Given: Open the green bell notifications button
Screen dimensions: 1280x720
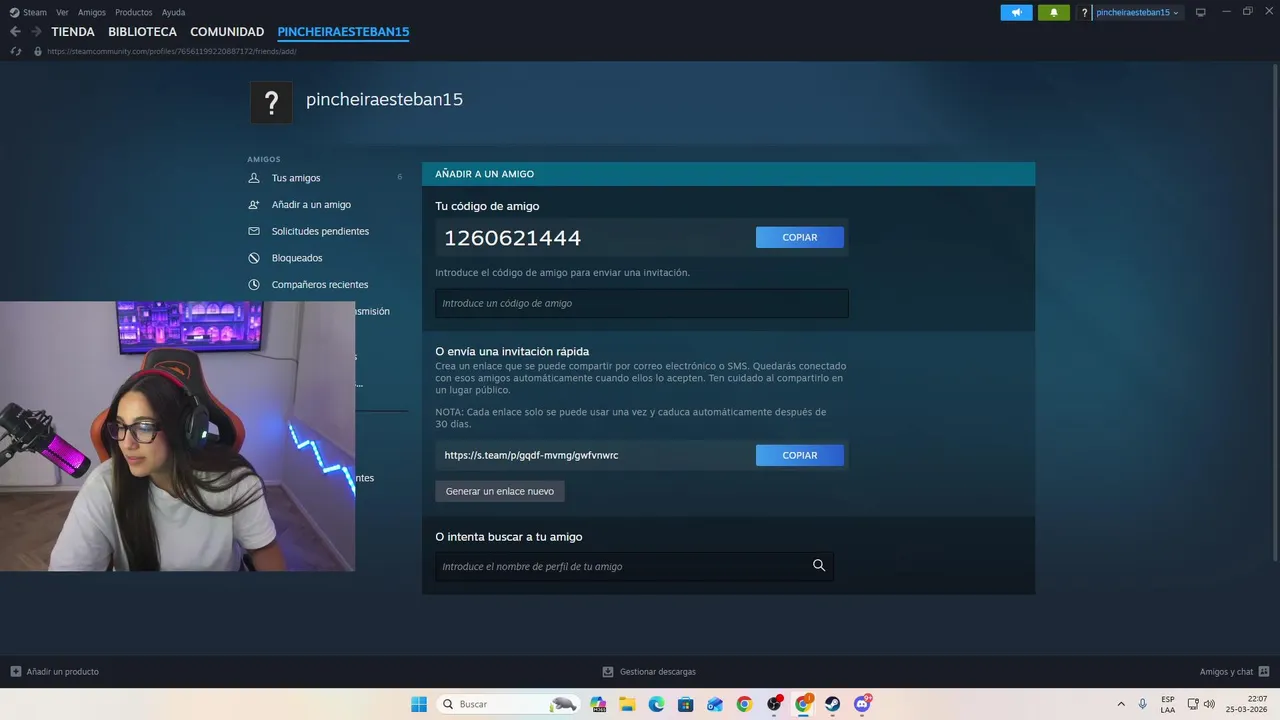Looking at the screenshot, I should pyautogui.click(x=1053, y=12).
